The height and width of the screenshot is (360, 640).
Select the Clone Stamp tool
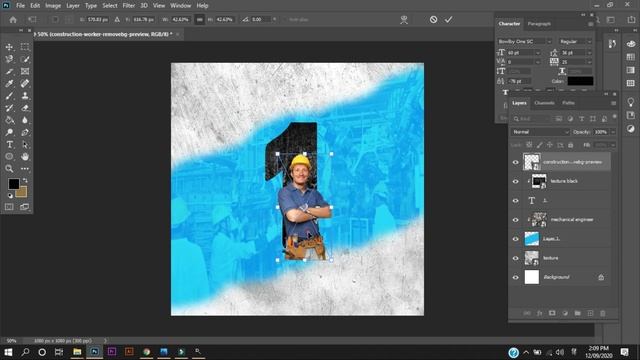(x=25, y=96)
